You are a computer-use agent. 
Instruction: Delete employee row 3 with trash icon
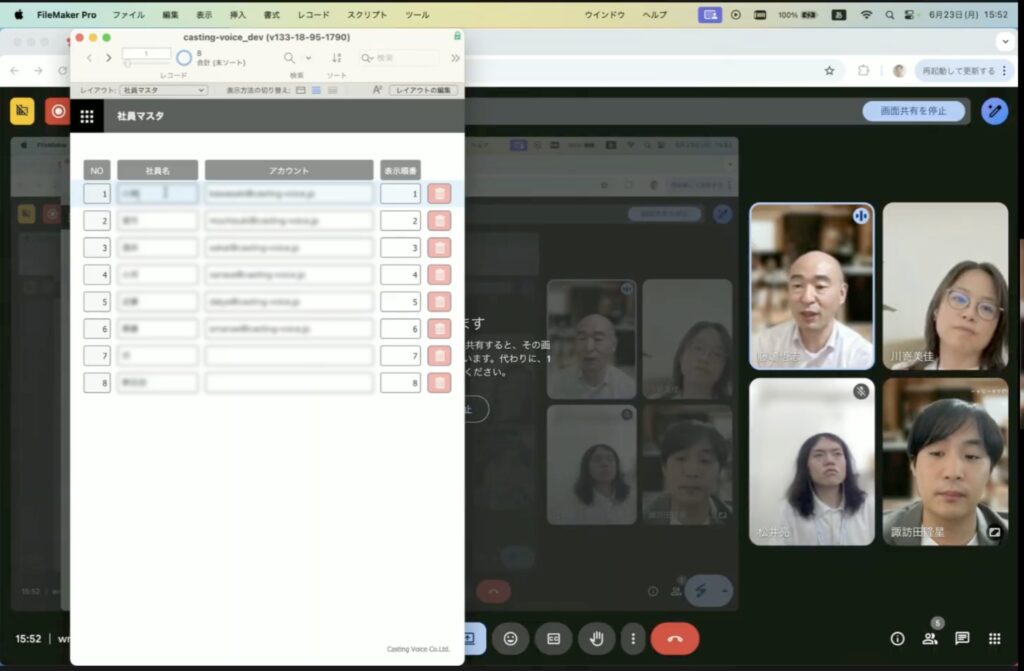tap(439, 248)
